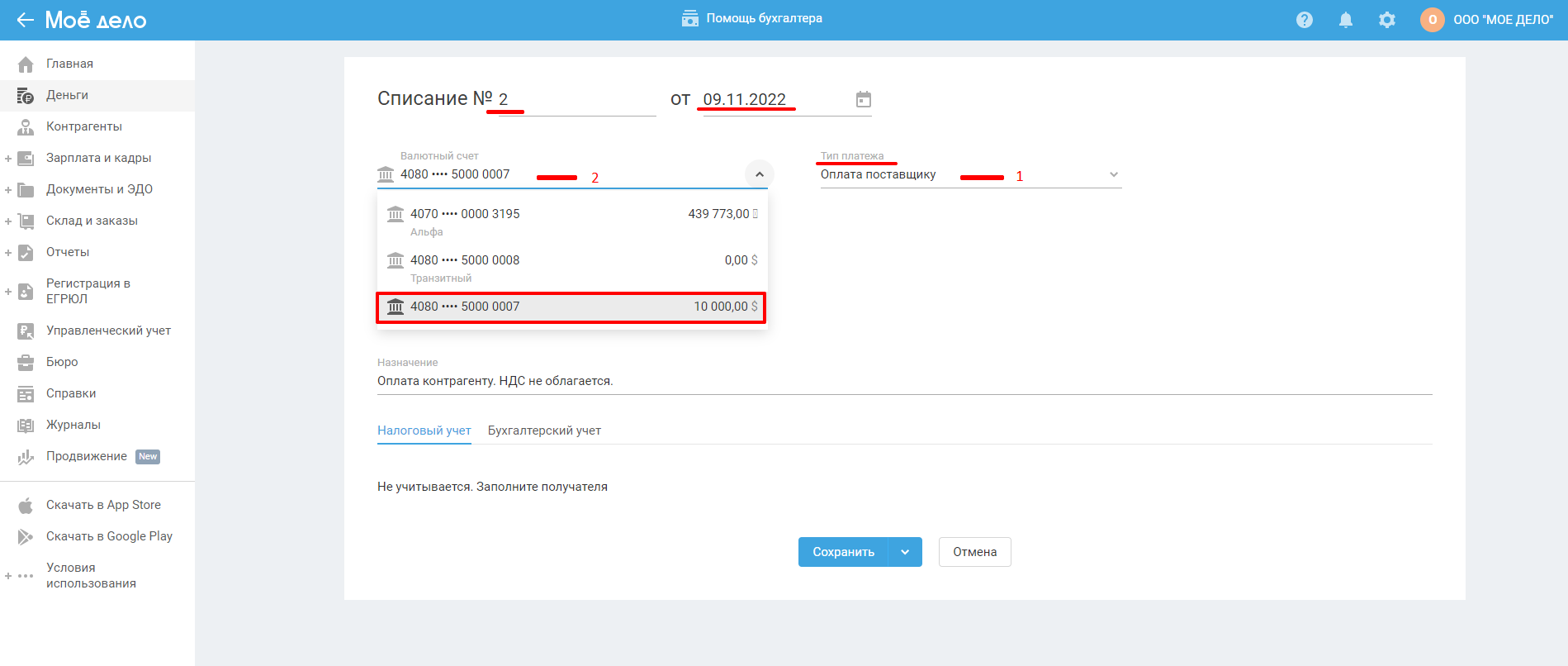The image size is (1568, 666).
Task: Open the Сохранить split-button arrow
Action: [905, 552]
